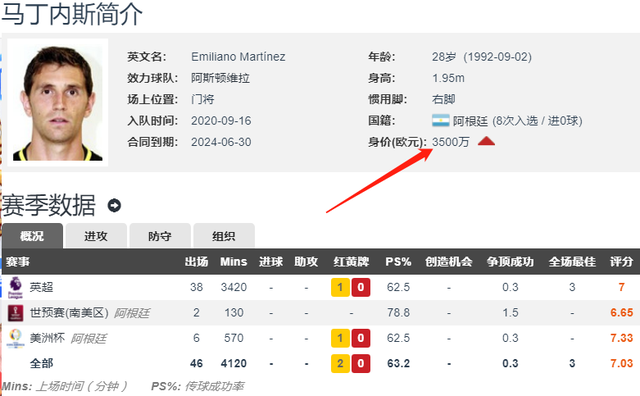This screenshot has width=640, height=396.
Task: Open the 世预赛(南美区) competition link
Action: 69,313
